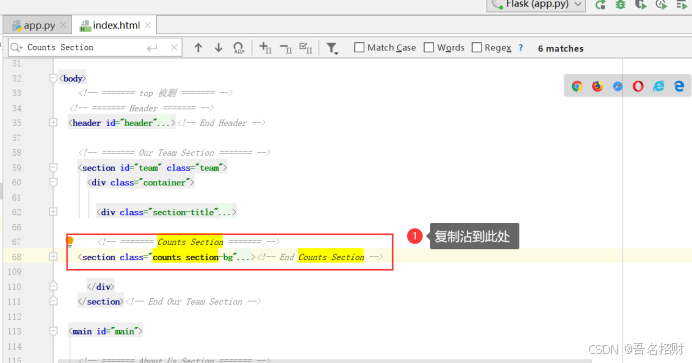Collapse closing div fold on line 110
692x363 pixels.
[53, 286]
